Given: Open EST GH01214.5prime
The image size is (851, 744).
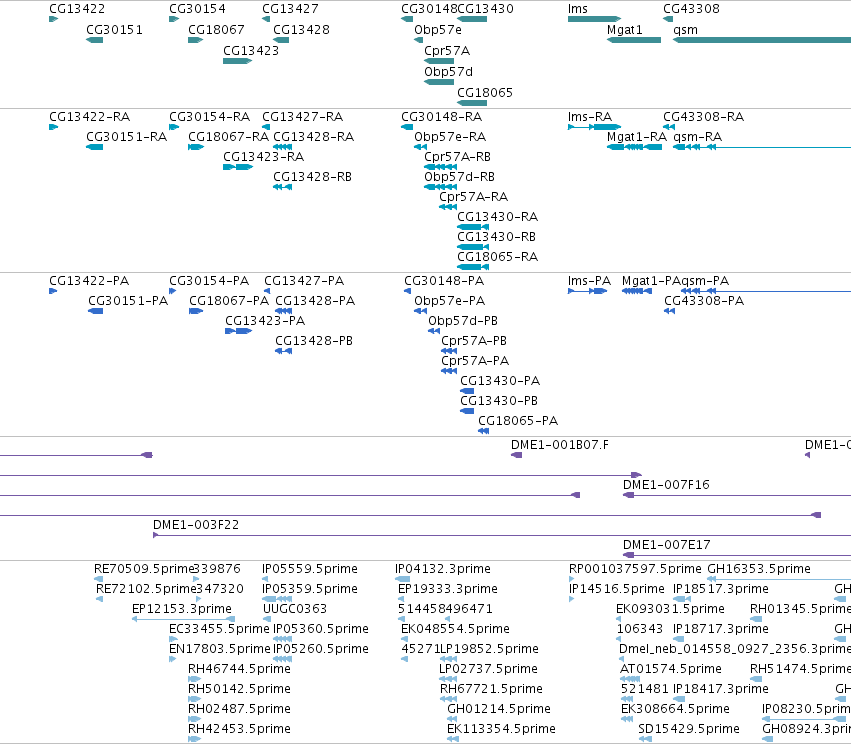Looking at the screenshot, I should click(499, 709).
